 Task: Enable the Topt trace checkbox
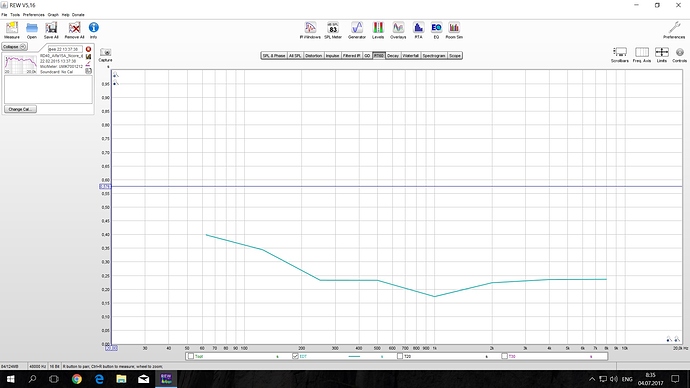tap(191, 356)
